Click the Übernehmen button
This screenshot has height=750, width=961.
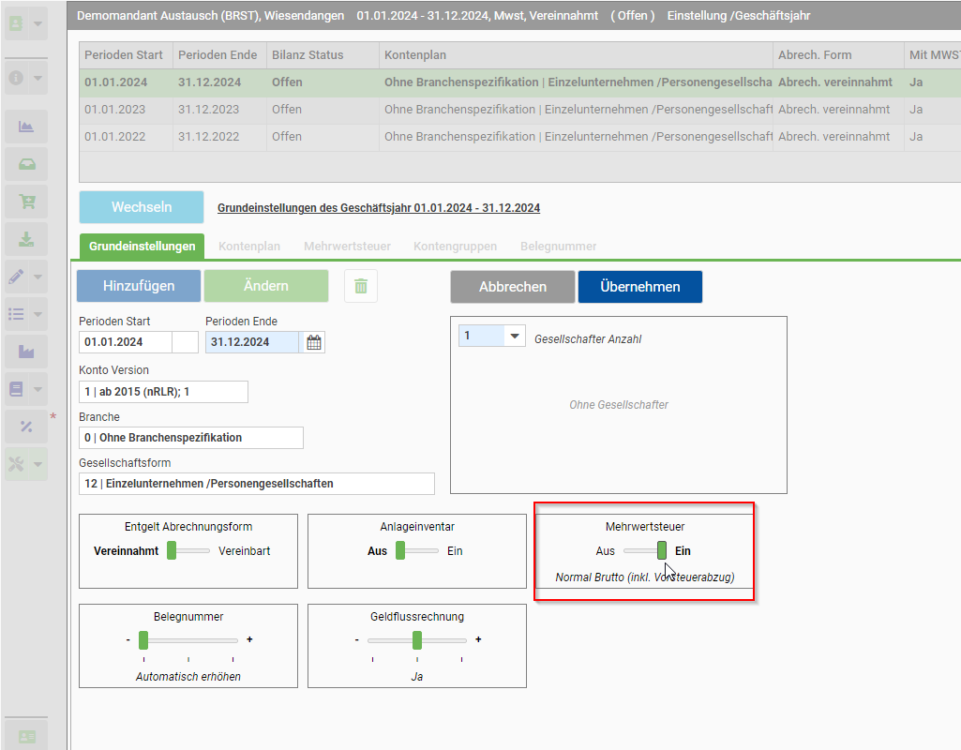coord(640,287)
